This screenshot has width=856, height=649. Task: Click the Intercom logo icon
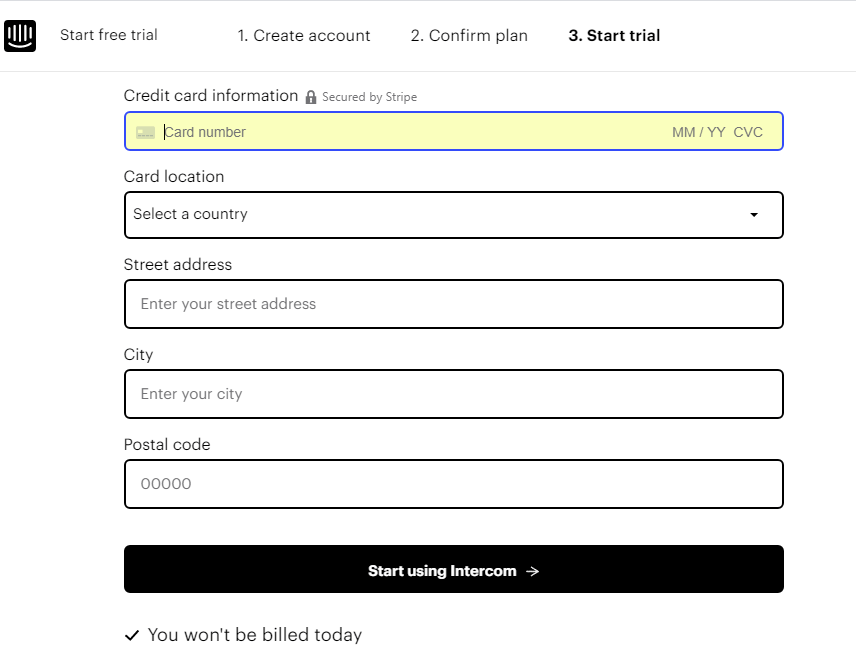tap(19, 35)
